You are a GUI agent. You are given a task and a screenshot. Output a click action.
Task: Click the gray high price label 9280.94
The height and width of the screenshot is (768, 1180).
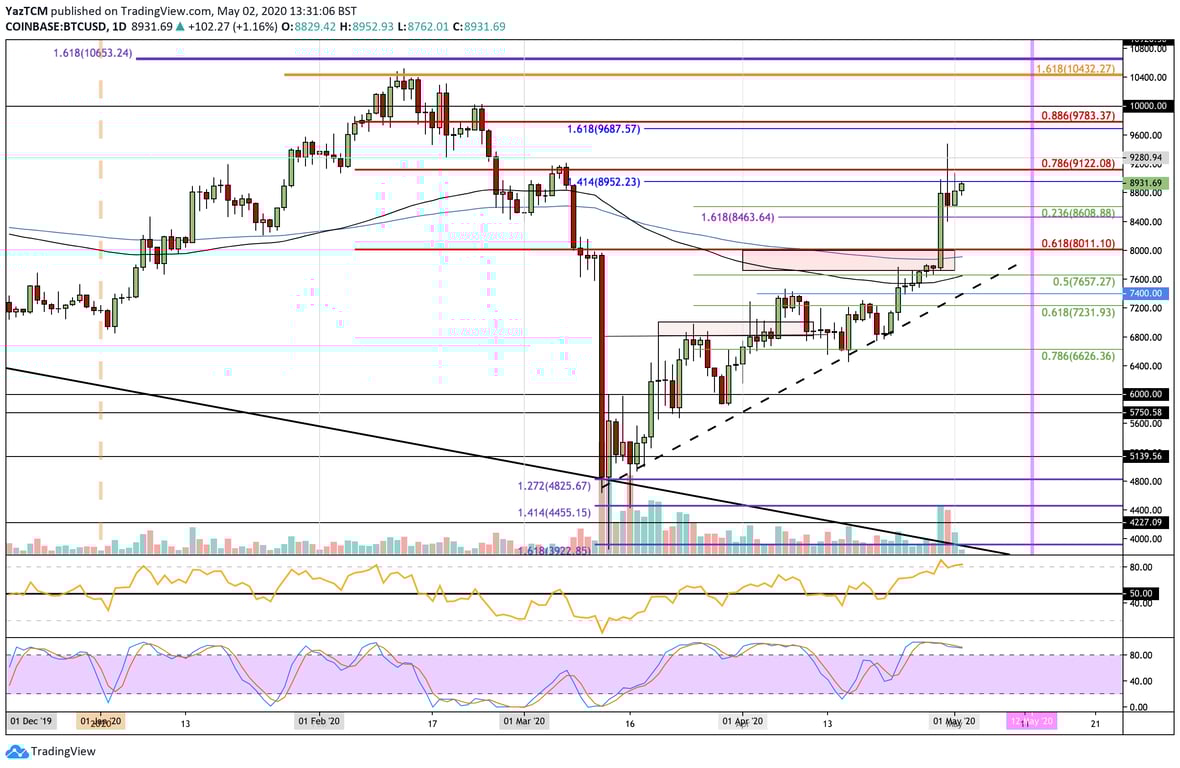(1148, 156)
